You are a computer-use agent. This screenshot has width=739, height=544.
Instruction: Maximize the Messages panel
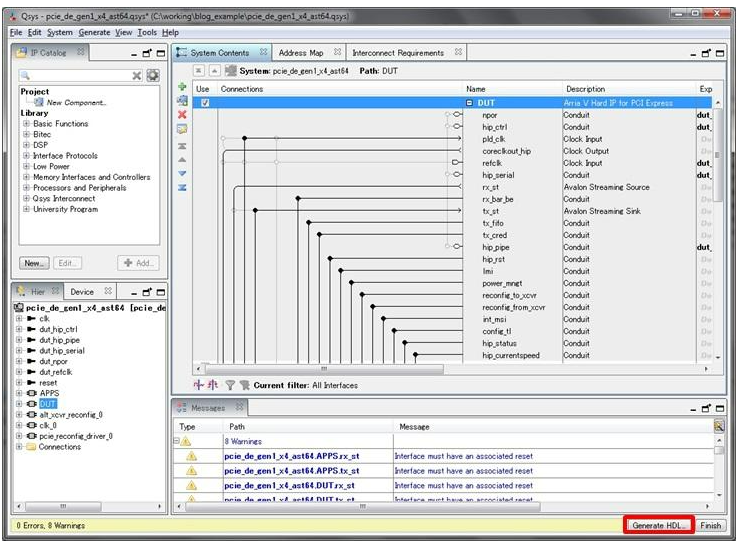coord(720,408)
